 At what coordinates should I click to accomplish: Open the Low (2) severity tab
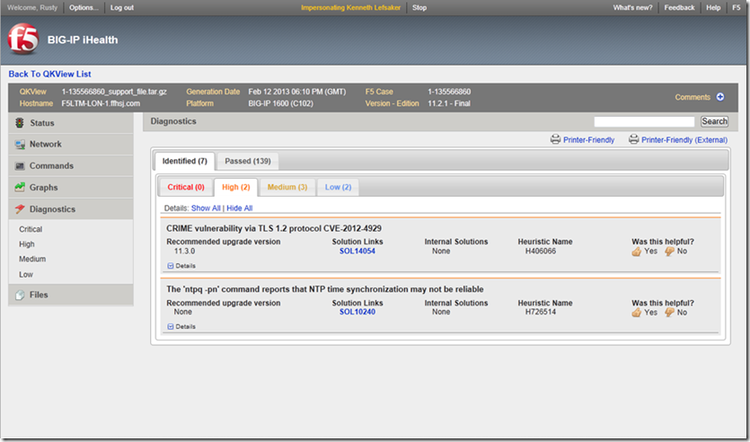[338, 187]
